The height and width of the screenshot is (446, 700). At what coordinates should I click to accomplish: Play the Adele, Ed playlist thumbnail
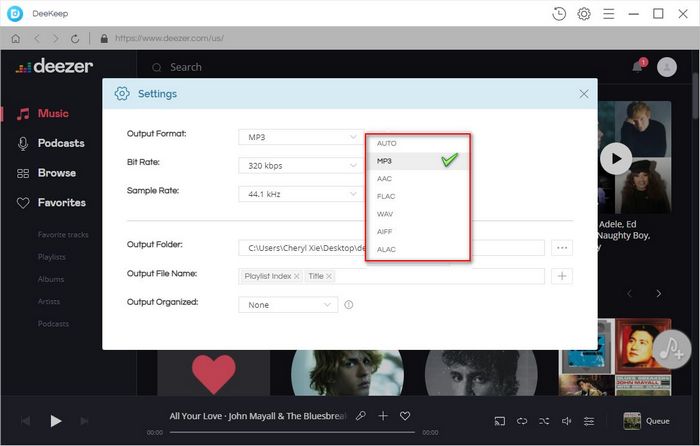[616, 158]
